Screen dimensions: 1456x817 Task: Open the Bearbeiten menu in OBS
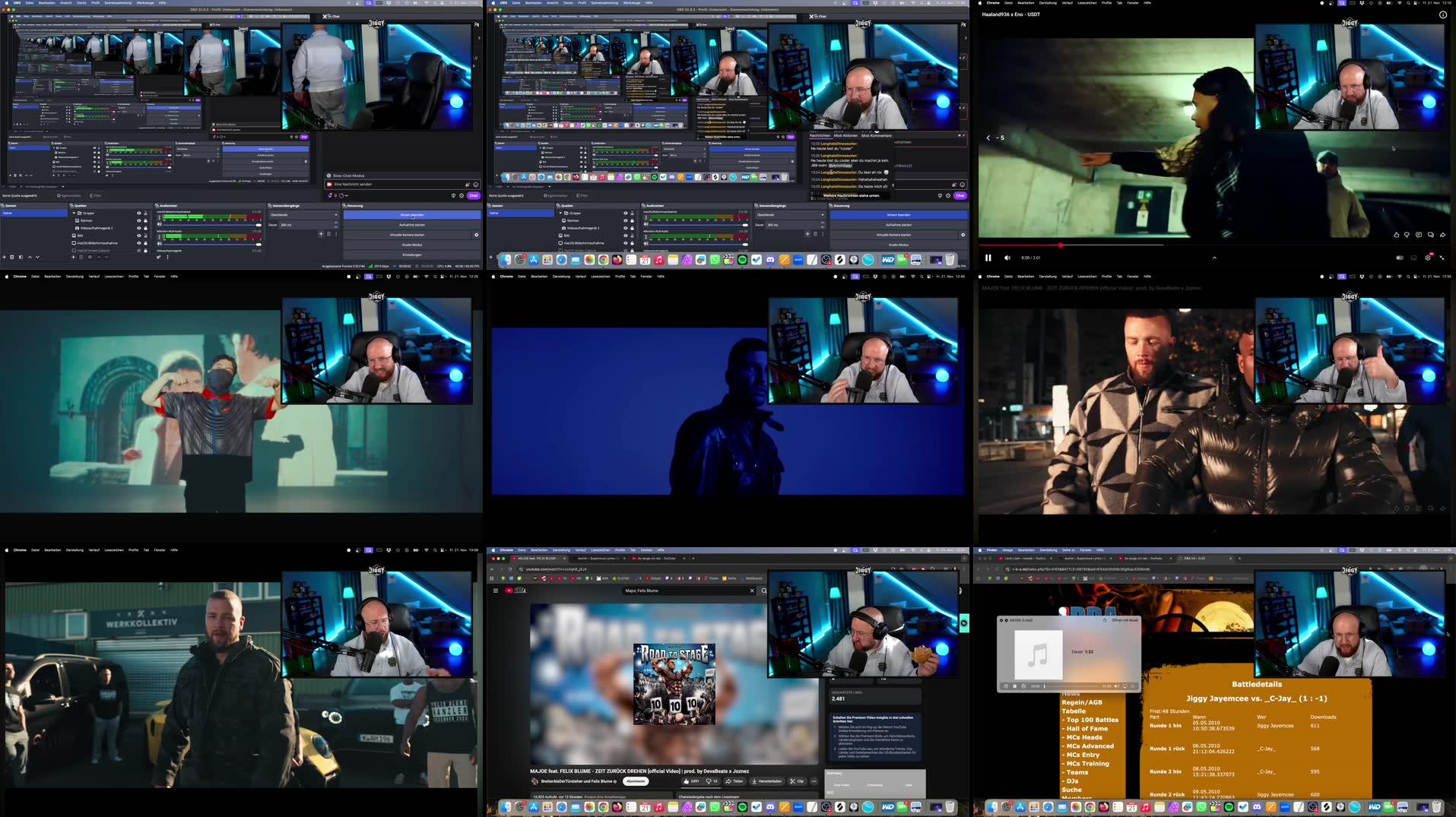47,2
